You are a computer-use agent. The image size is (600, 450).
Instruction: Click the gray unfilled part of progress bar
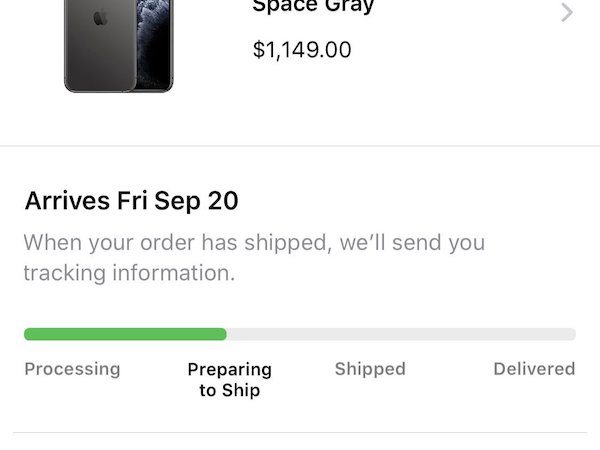click(400, 334)
